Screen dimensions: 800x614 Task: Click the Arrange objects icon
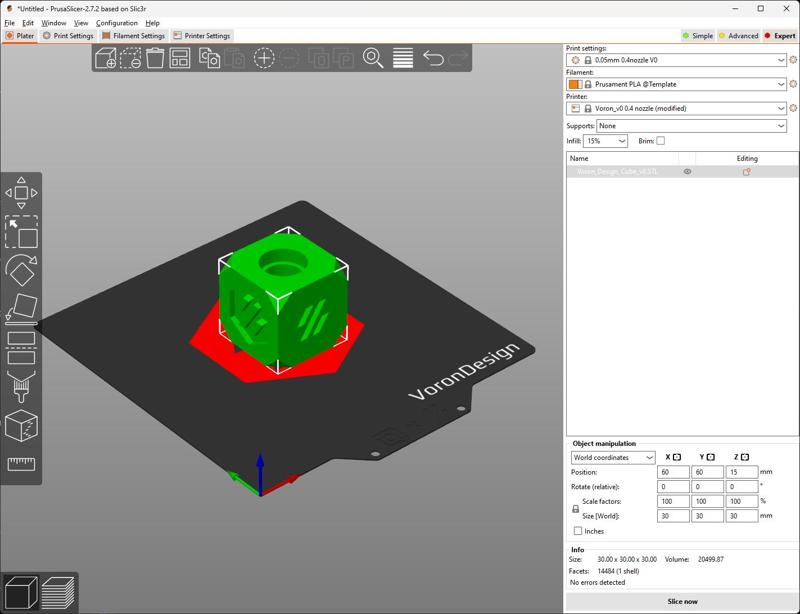pos(180,58)
